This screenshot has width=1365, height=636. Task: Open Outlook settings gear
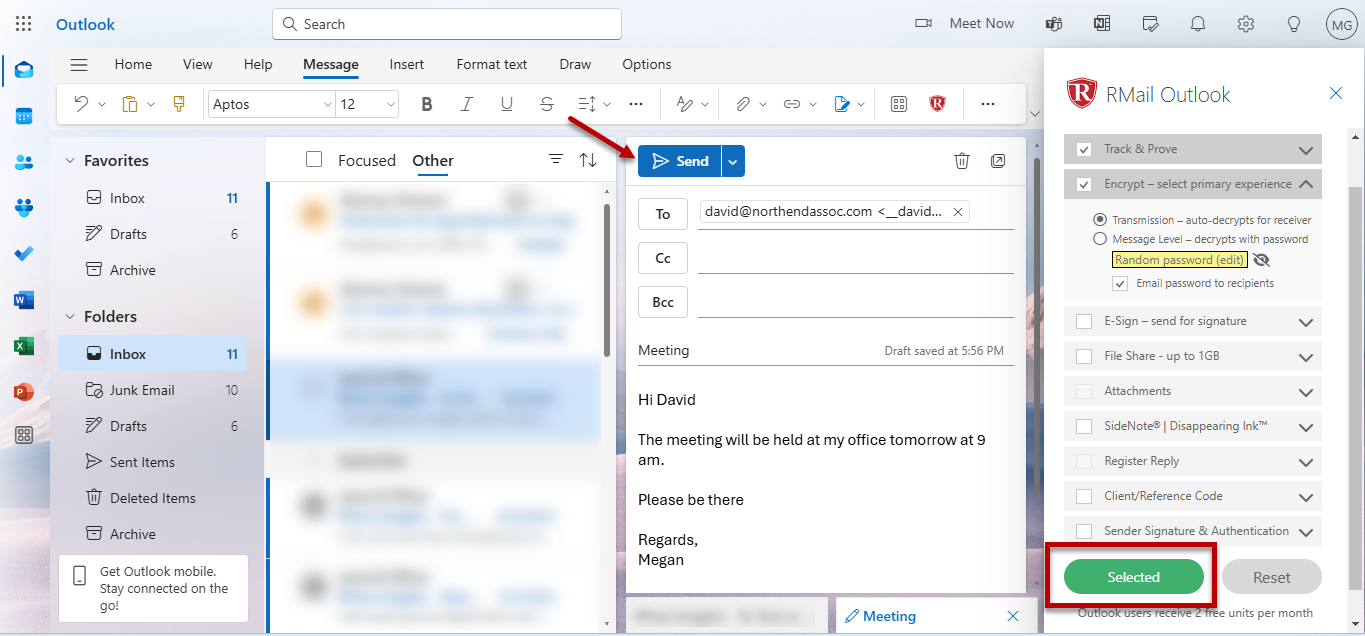point(1245,24)
